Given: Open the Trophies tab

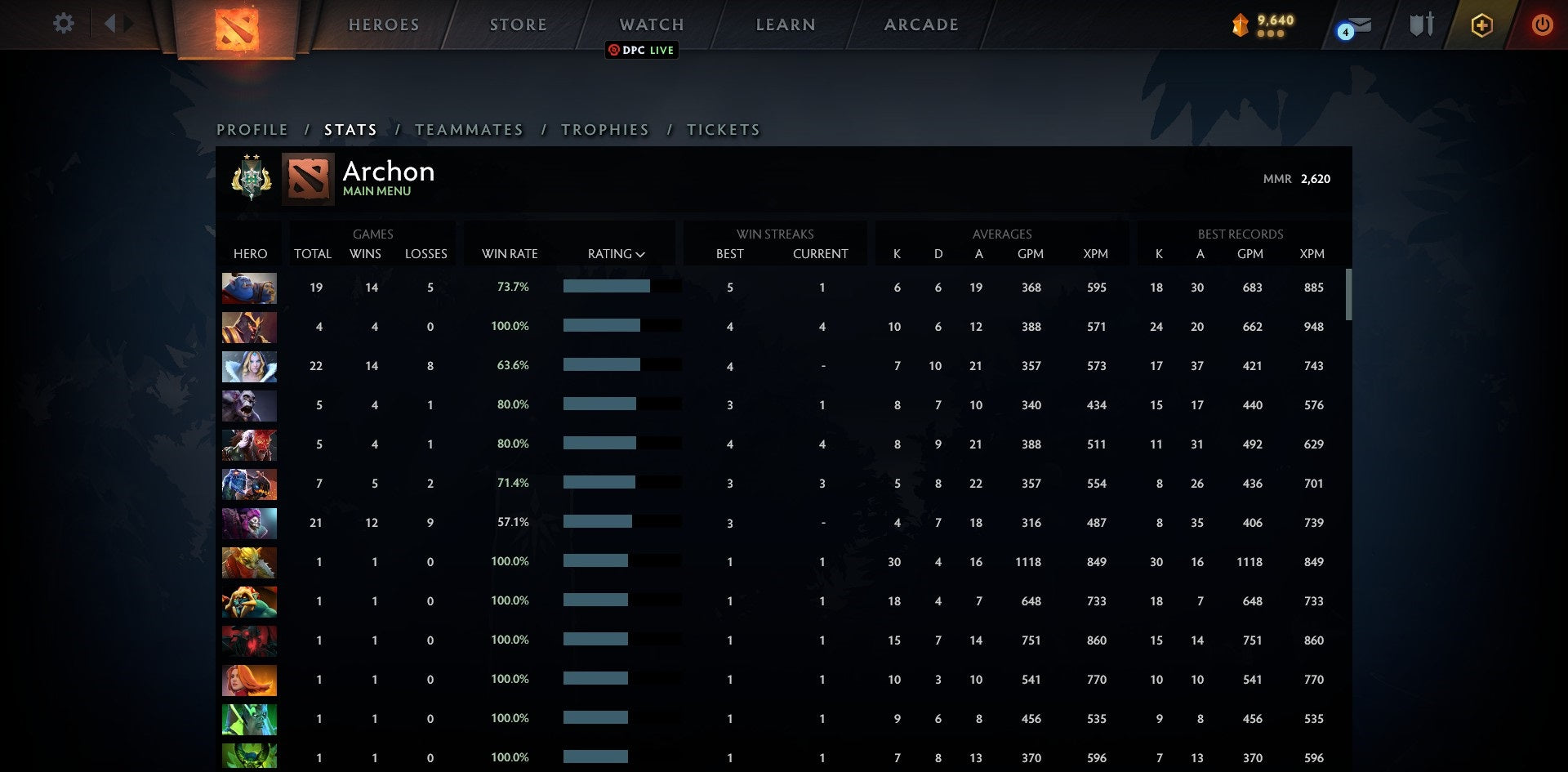Looking at the screenshot, I should tap(604, 130).
